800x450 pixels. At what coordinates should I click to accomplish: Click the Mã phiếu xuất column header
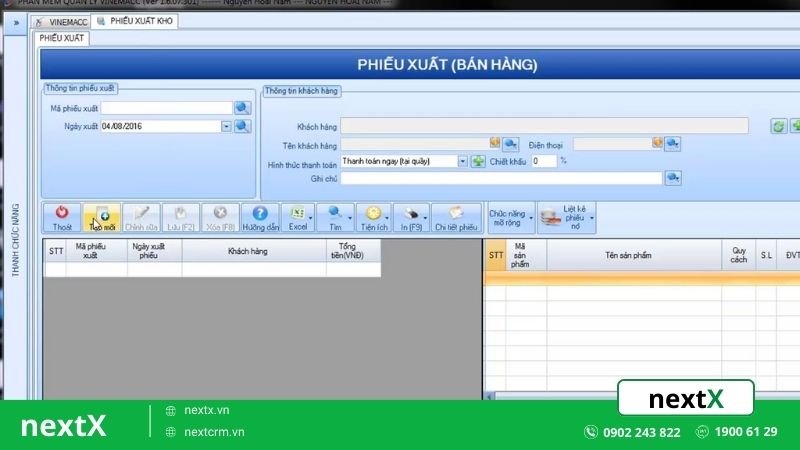(96, 251)
